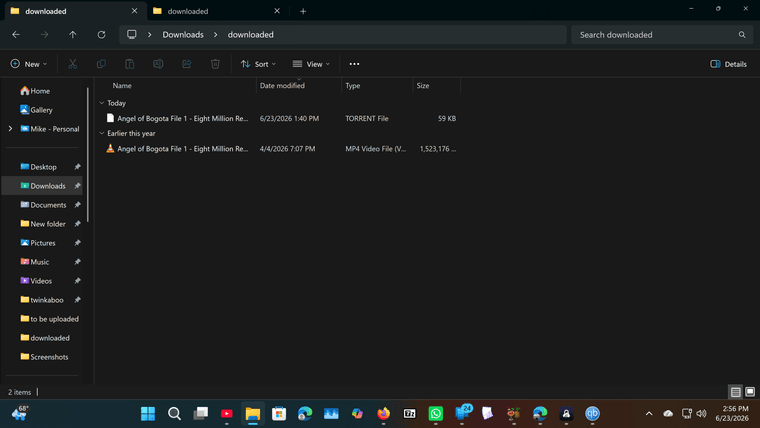Open to be uploaded folder

point(49,319)
